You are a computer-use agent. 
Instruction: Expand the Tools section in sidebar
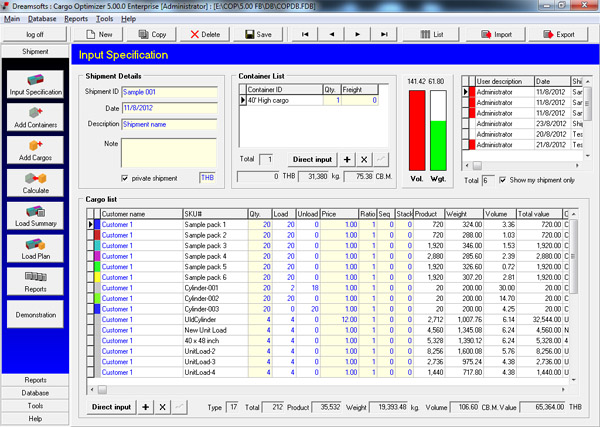tap(35, 406)
